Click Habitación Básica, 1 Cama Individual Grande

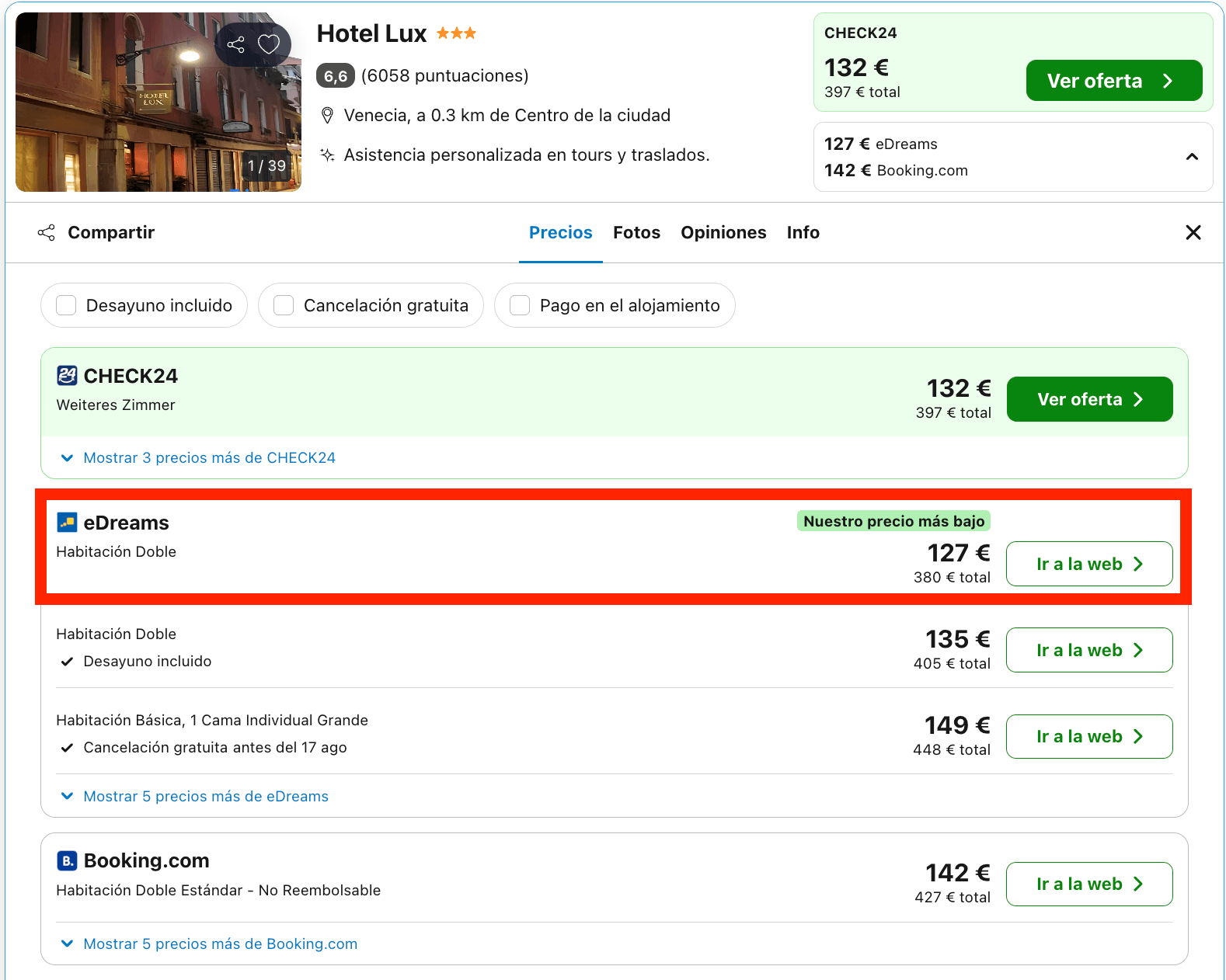point(212,720)
